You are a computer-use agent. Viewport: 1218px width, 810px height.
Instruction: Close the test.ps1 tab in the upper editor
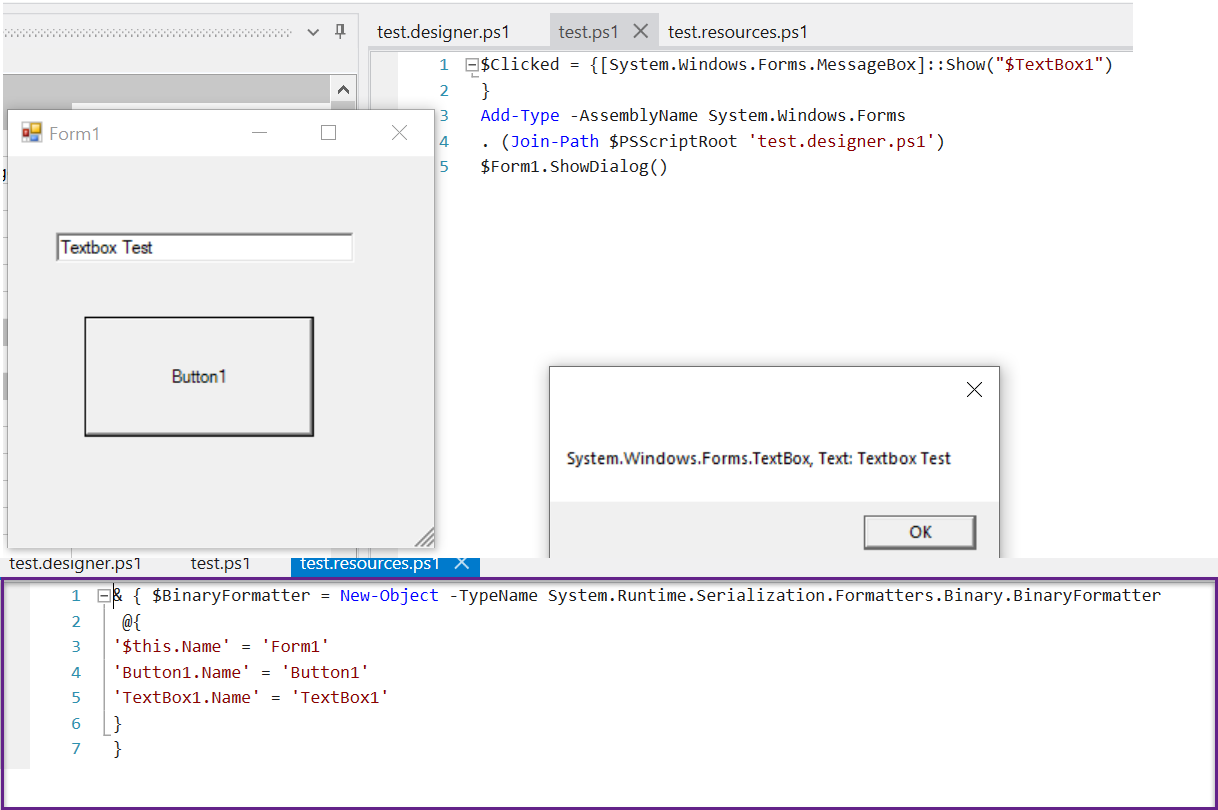(641, 31)
